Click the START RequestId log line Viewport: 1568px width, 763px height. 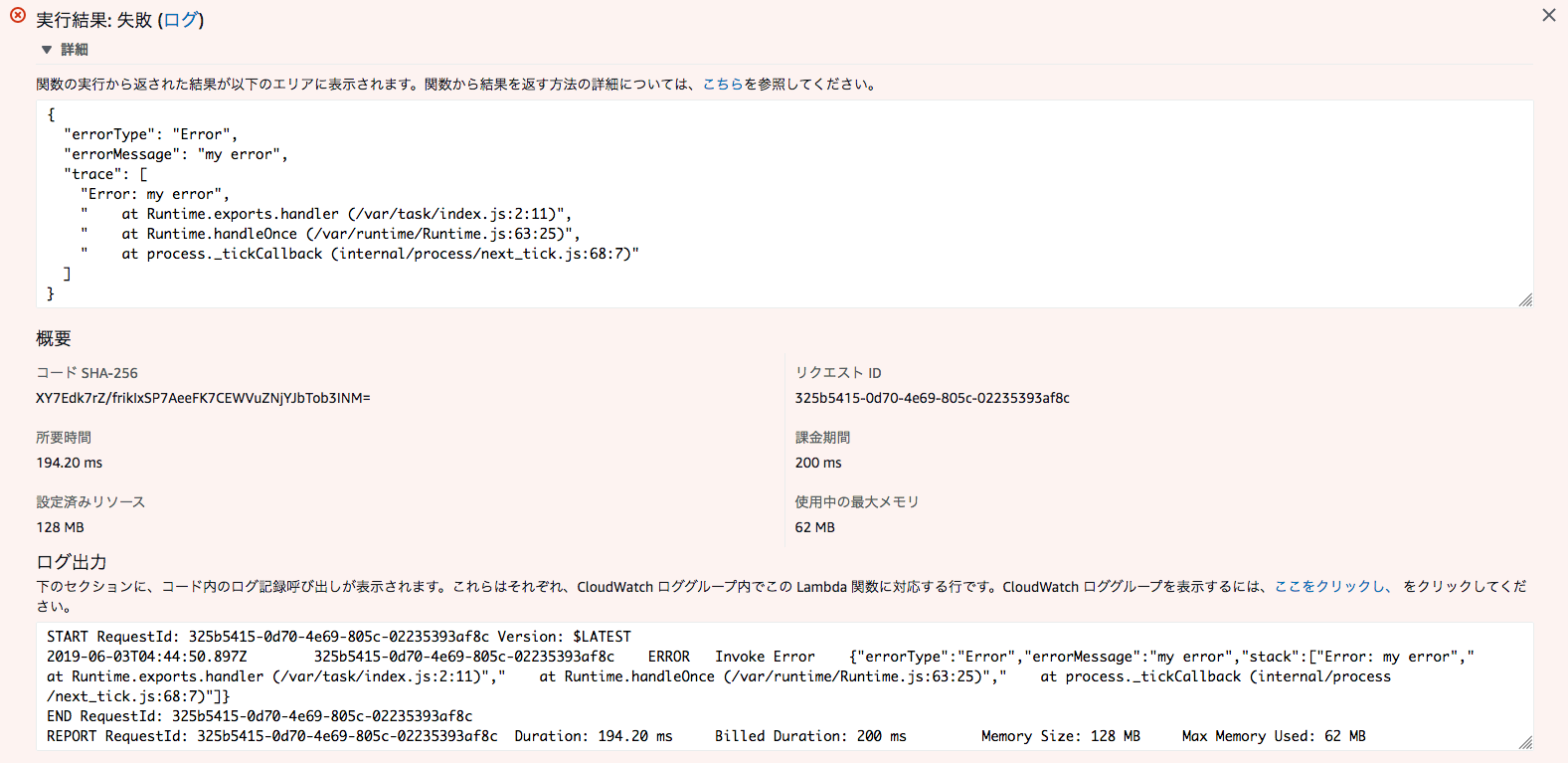339,637
